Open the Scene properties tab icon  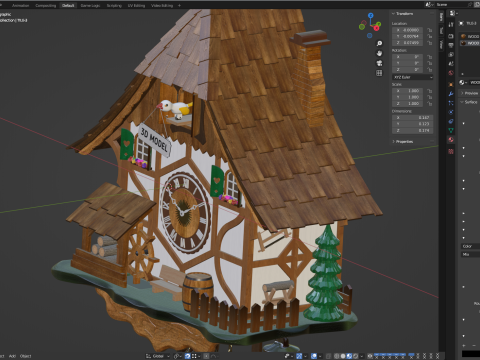pyautogui.click(x=451, y=63)
